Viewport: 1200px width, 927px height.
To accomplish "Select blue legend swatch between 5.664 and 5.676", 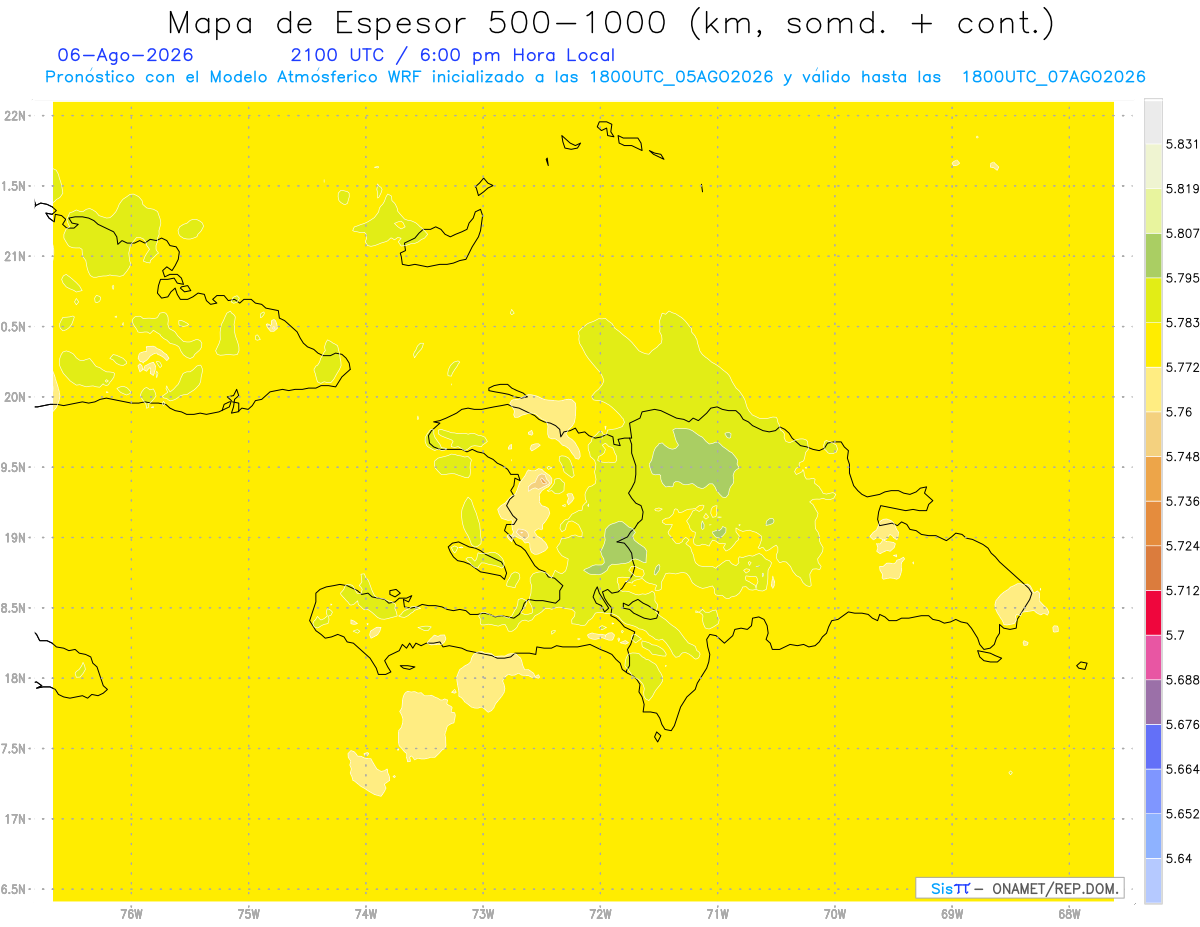I will click(1153, 747).
